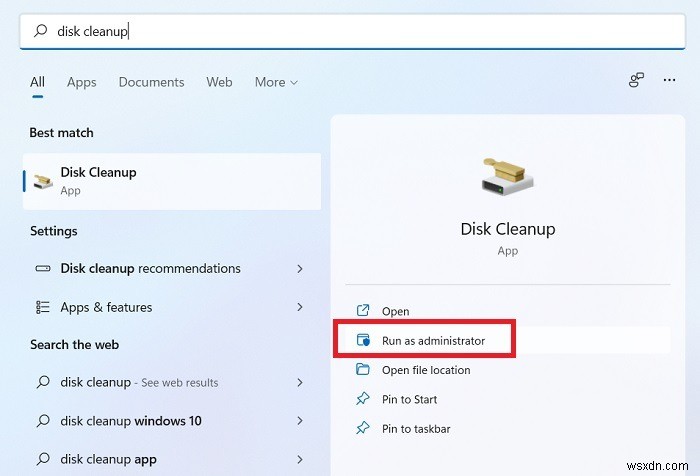Click the 'Search the web' heading
700x476 pixels.
point(75,345)
